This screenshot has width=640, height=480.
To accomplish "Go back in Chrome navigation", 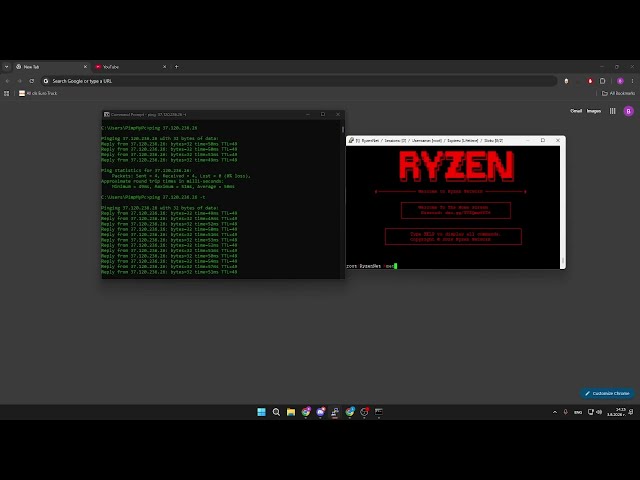I will coord(8,81).
